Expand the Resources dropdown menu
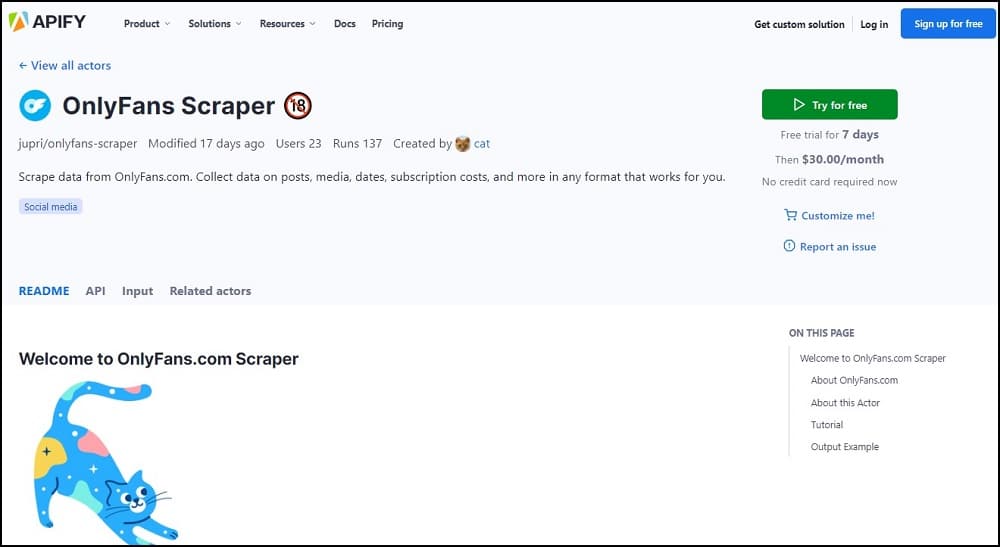The image size is (1000, 547). [x=288, y=24]
